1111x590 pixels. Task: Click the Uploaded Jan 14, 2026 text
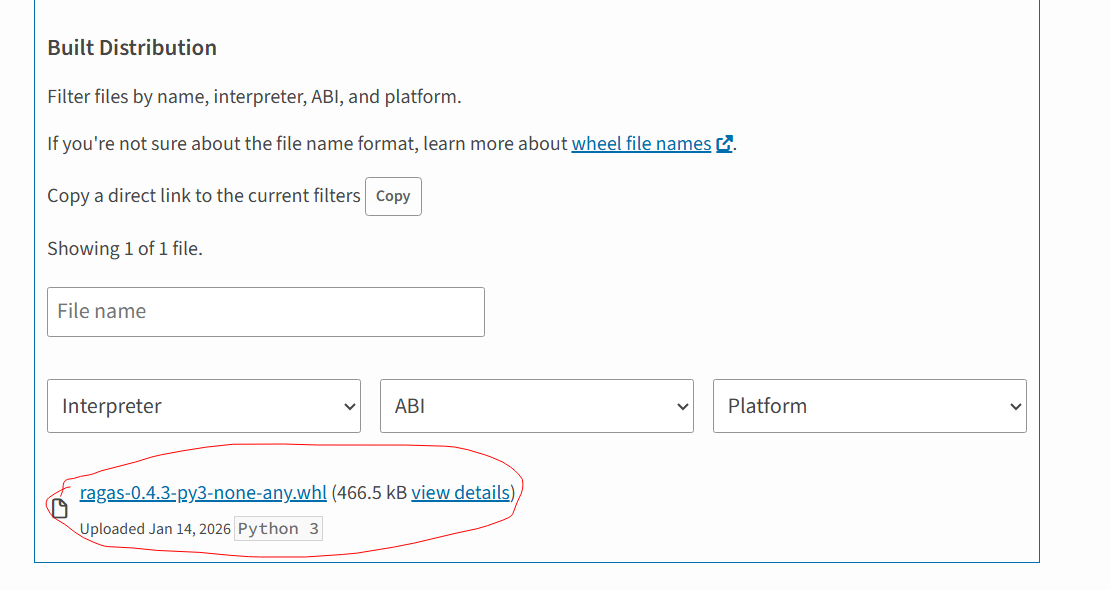[x=155, y=529]
